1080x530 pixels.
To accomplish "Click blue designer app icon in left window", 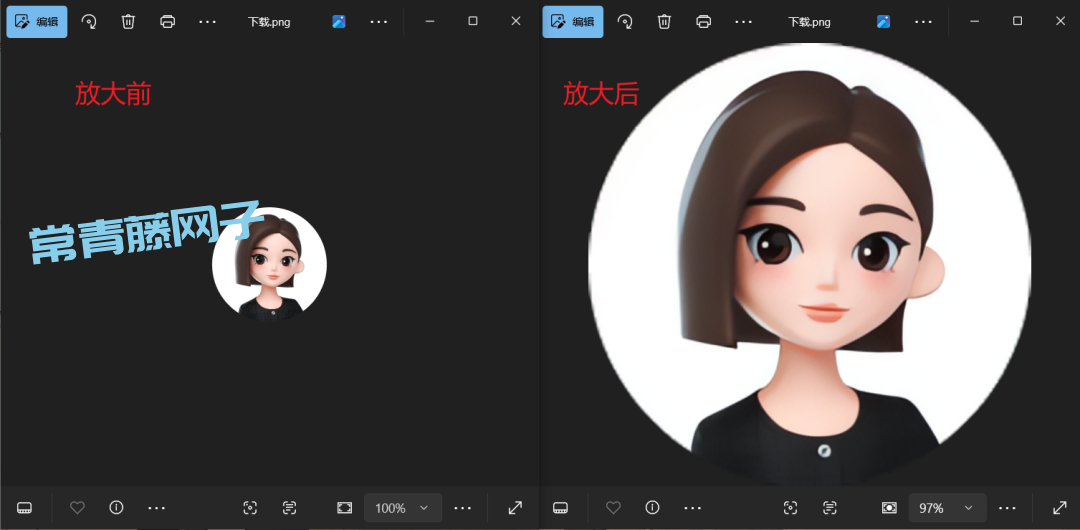I will click(x=339, y=21).
